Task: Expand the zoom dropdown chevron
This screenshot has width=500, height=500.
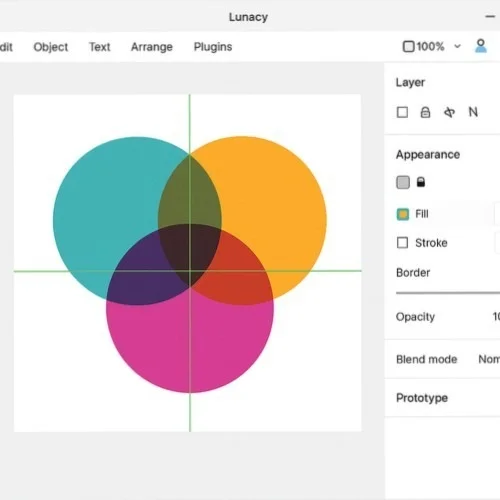Action: pos(457,46)
